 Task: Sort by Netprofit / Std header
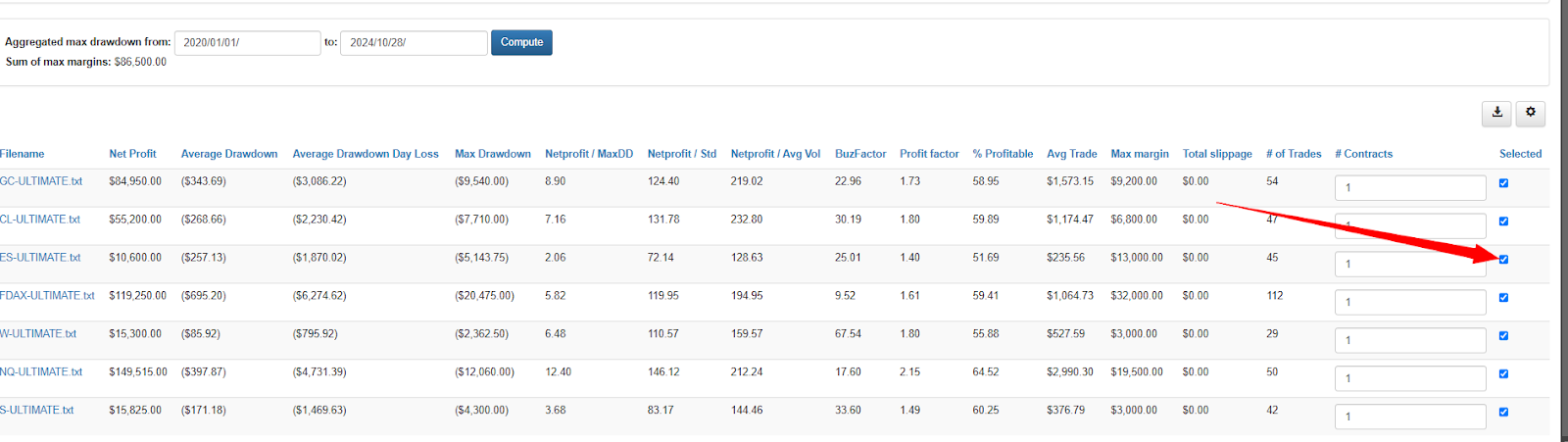coord(682,154)
